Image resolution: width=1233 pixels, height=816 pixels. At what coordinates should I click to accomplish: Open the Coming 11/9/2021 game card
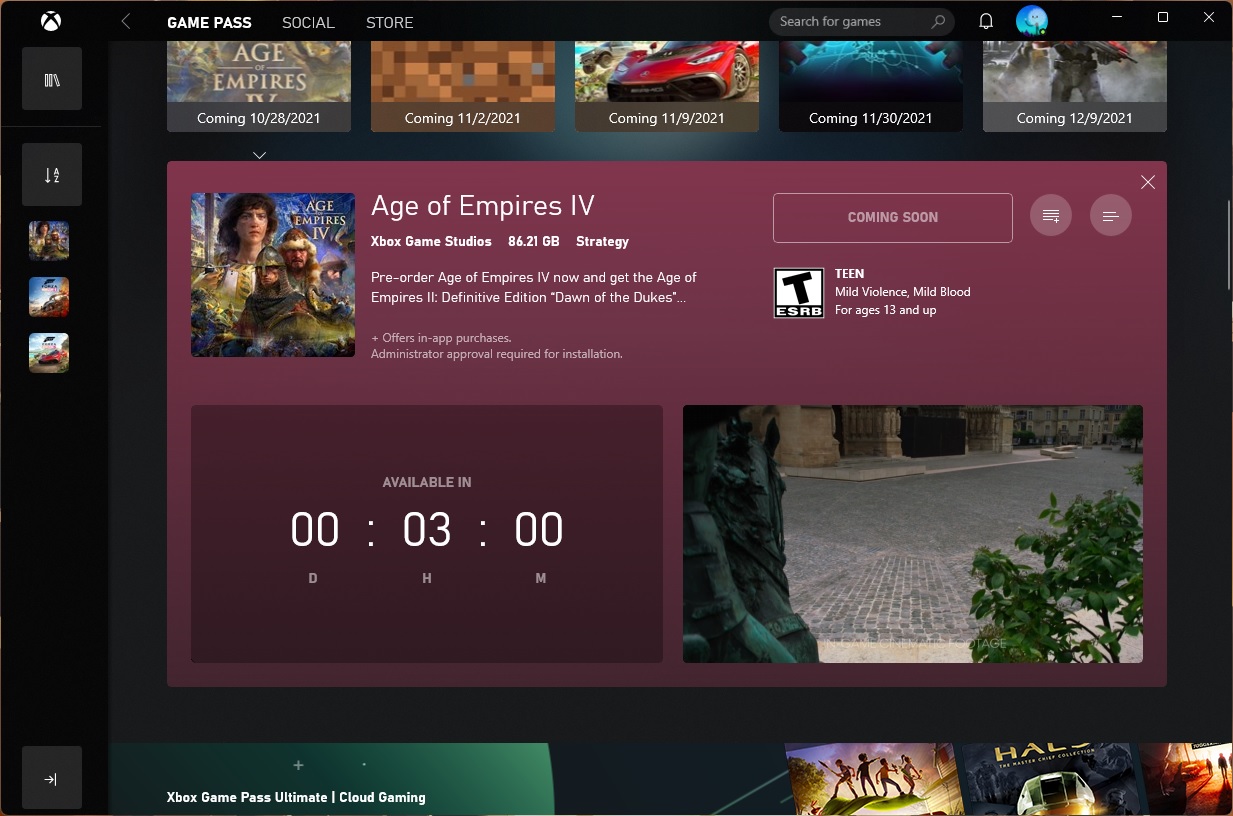(x=667, y=86)
